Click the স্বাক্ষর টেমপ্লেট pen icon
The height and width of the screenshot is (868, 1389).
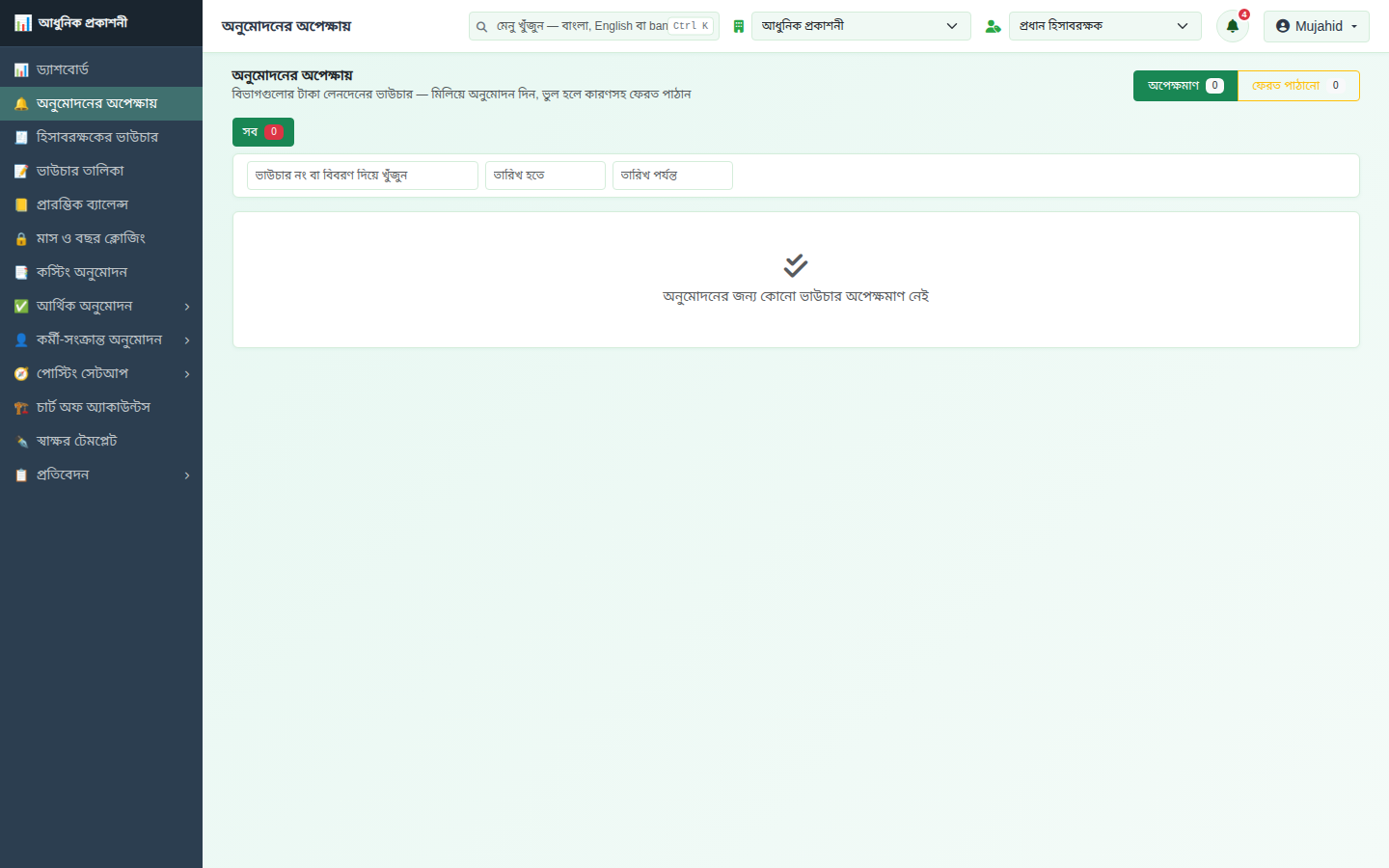click(x=21, y=441)
